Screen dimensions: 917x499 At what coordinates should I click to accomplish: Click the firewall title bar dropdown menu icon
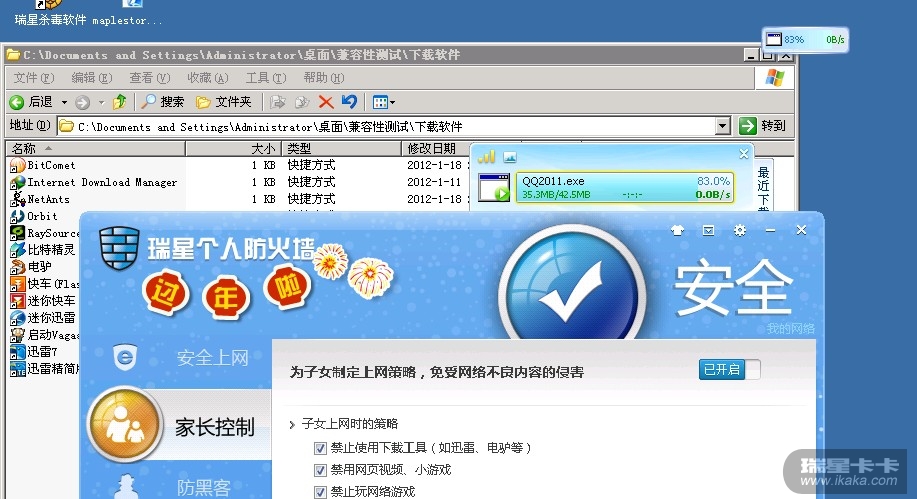tap(708, 230)
